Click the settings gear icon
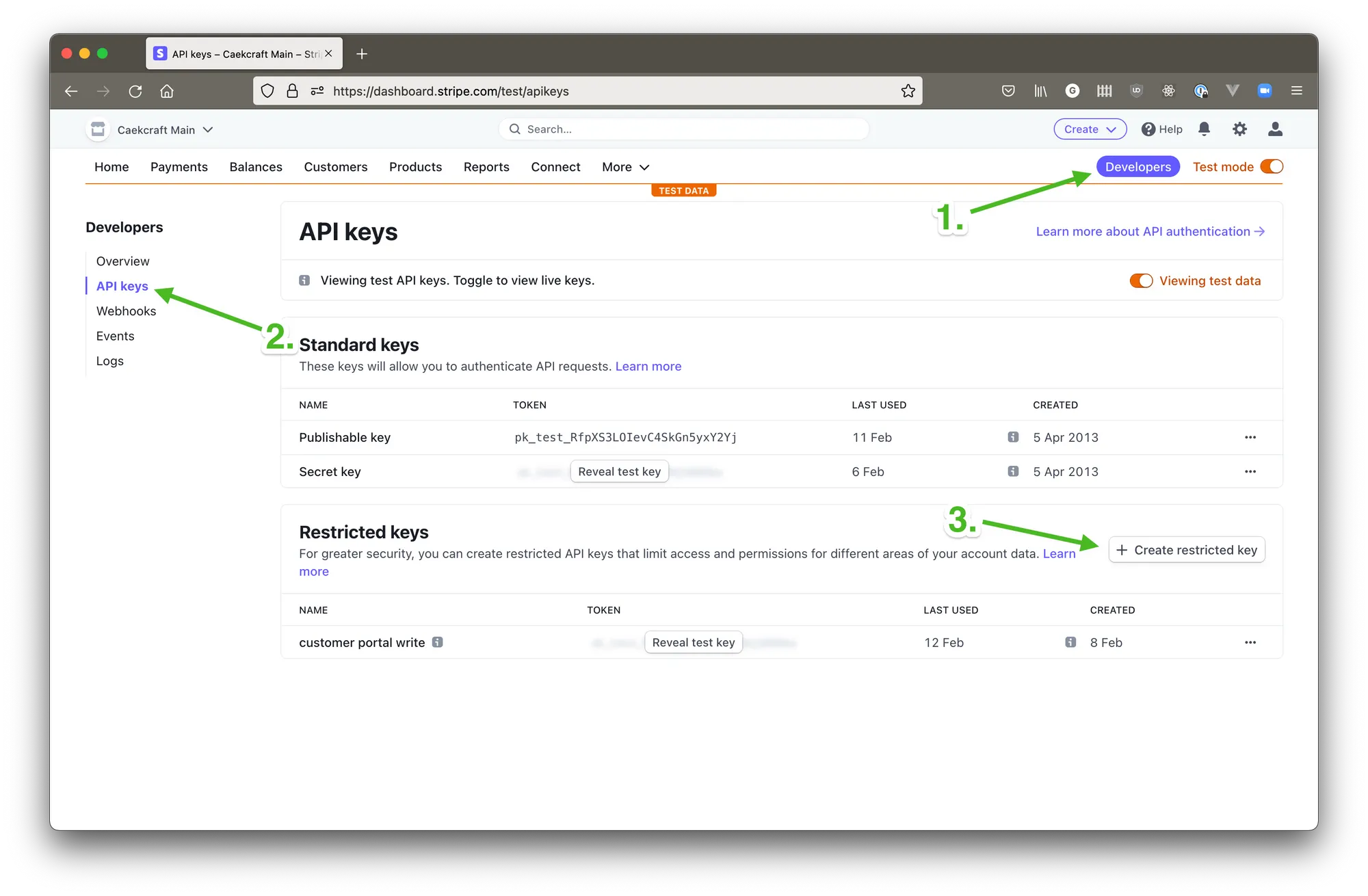 tap(1239, 128)
